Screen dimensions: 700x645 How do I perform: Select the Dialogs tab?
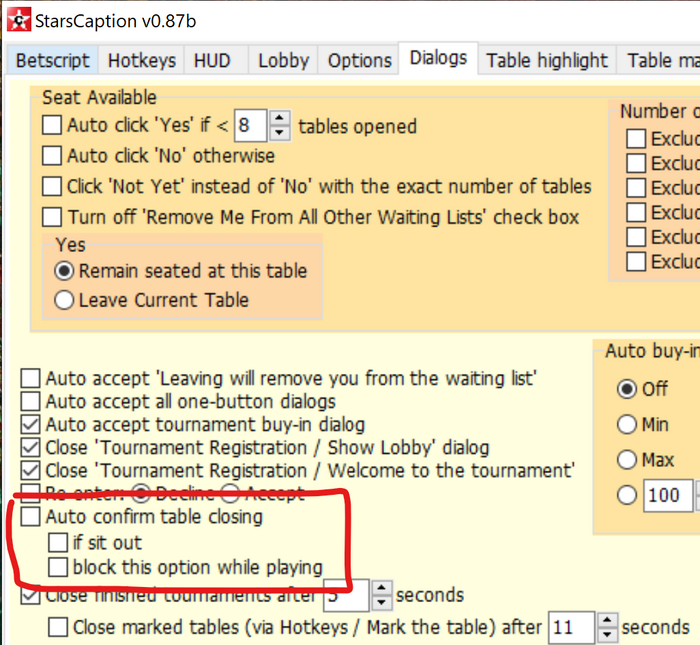pos(438,58)
